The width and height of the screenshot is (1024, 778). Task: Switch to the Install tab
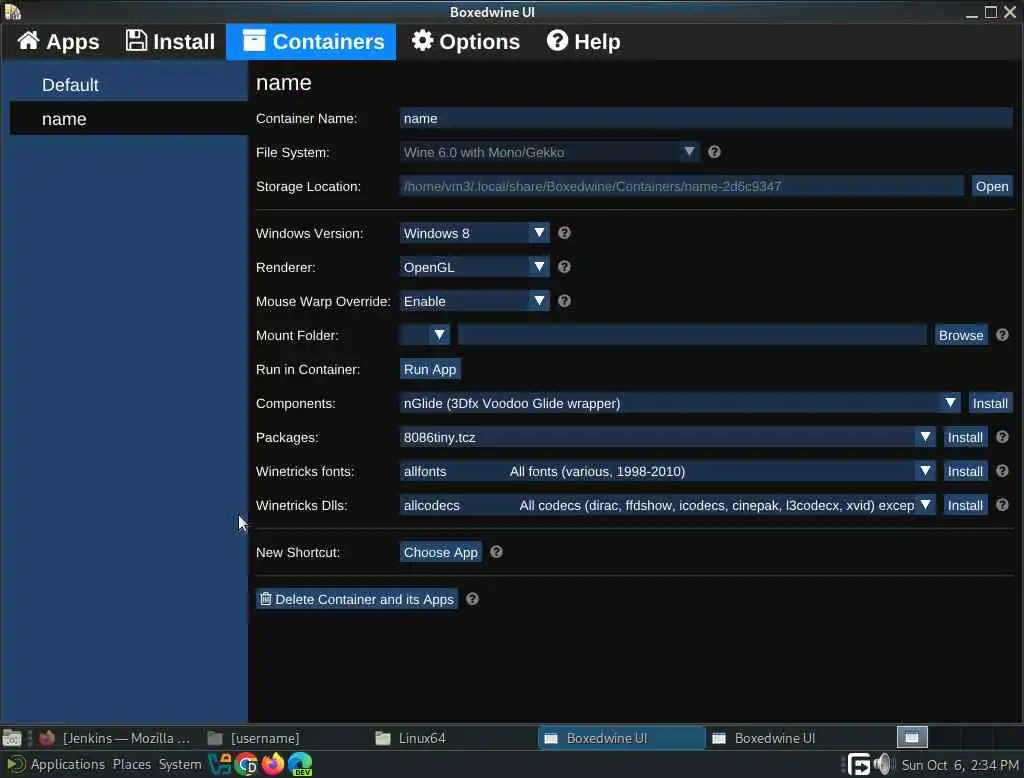[170, 42]
